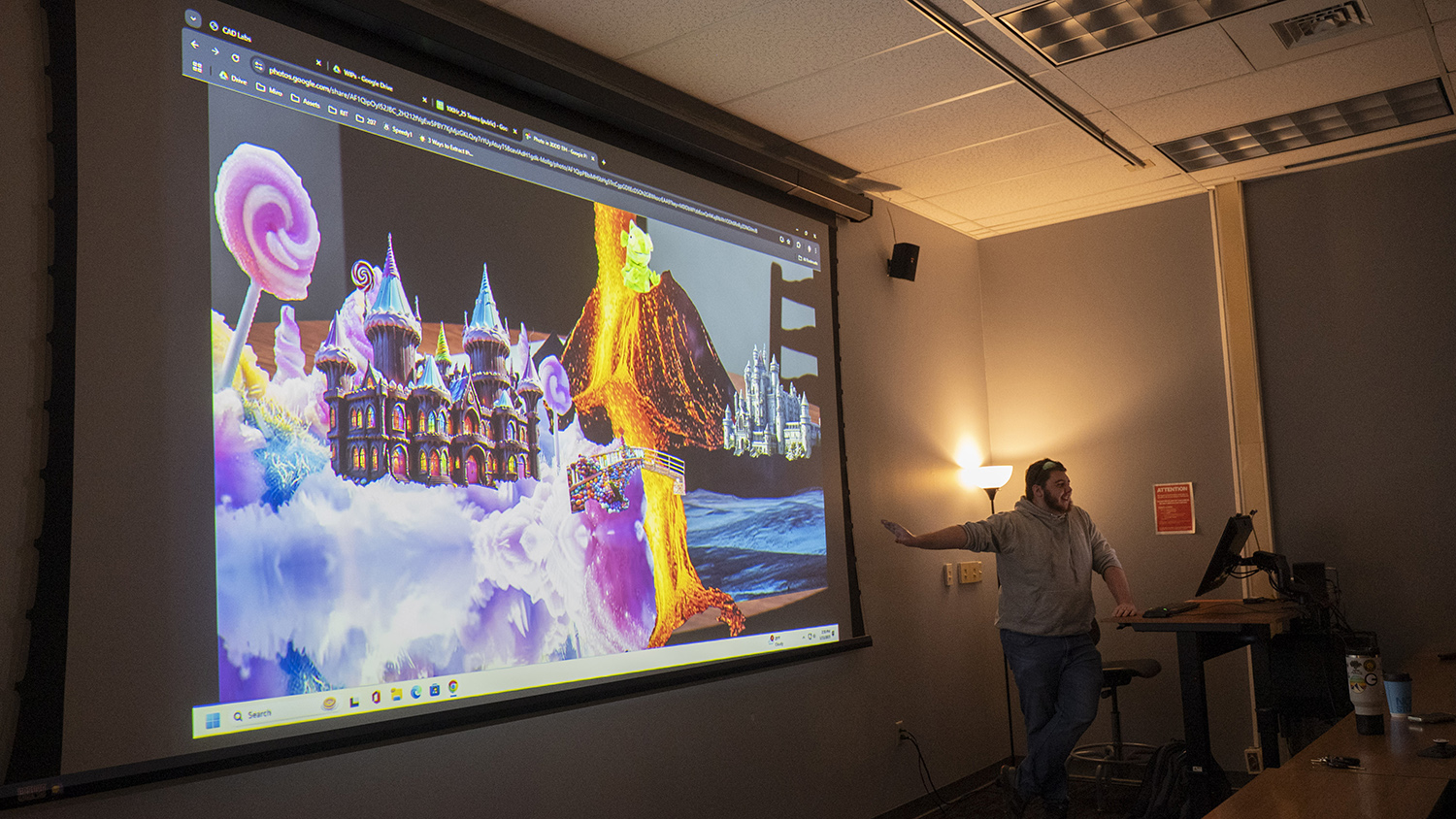Open the Drive bookmark
The width and height of the screenshot is (1456, 819).
(233, 78)
